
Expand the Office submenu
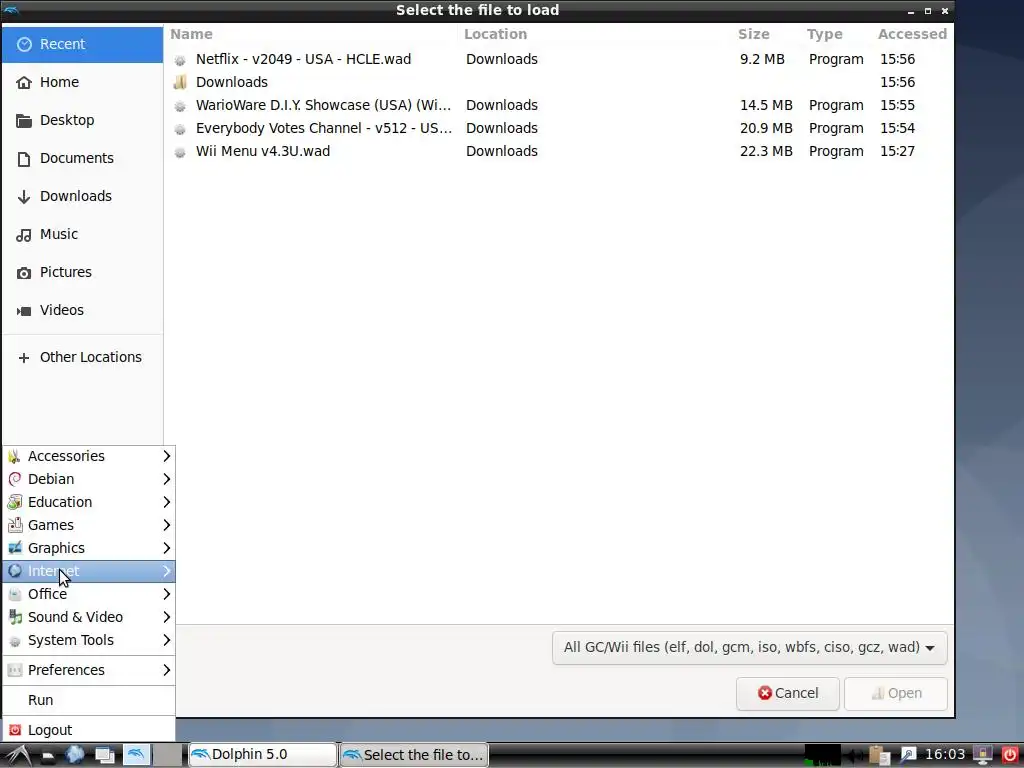point(89,594)
